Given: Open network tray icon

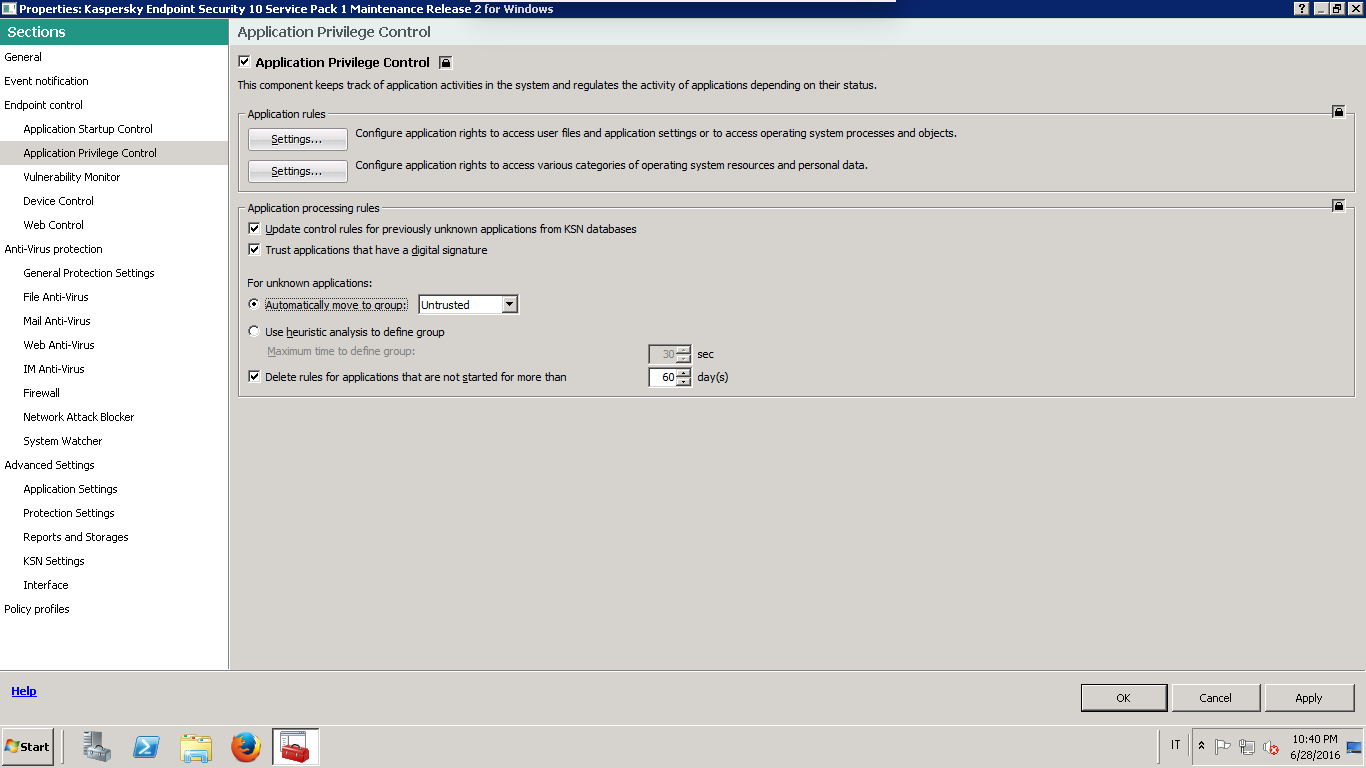Looking at the screenshot, I should 1247,747.
